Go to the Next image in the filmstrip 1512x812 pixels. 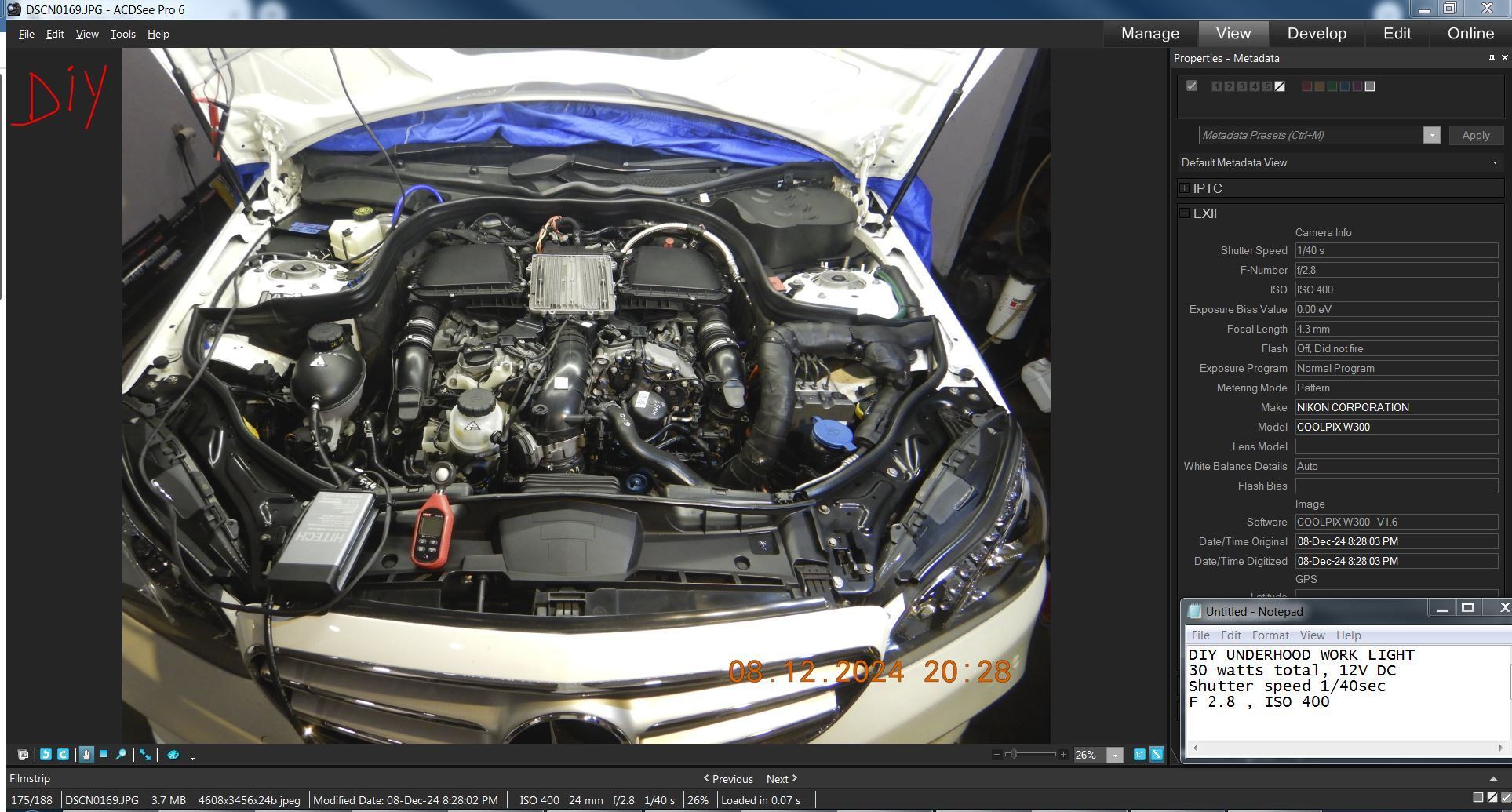(x=782, y=779)
